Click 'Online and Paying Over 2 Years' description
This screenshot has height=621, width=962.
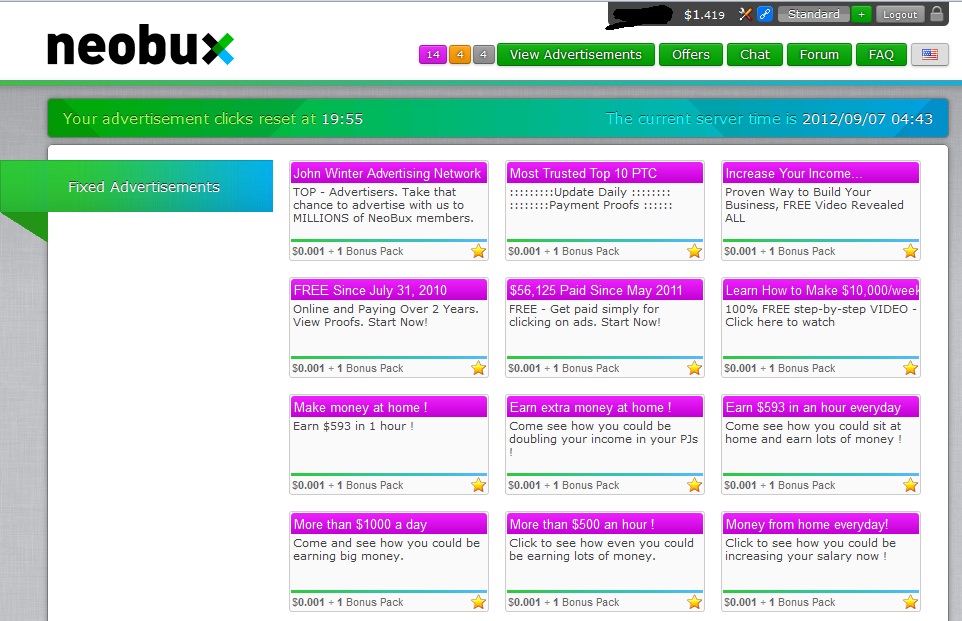pyautogui.click(x=386, y=315)
